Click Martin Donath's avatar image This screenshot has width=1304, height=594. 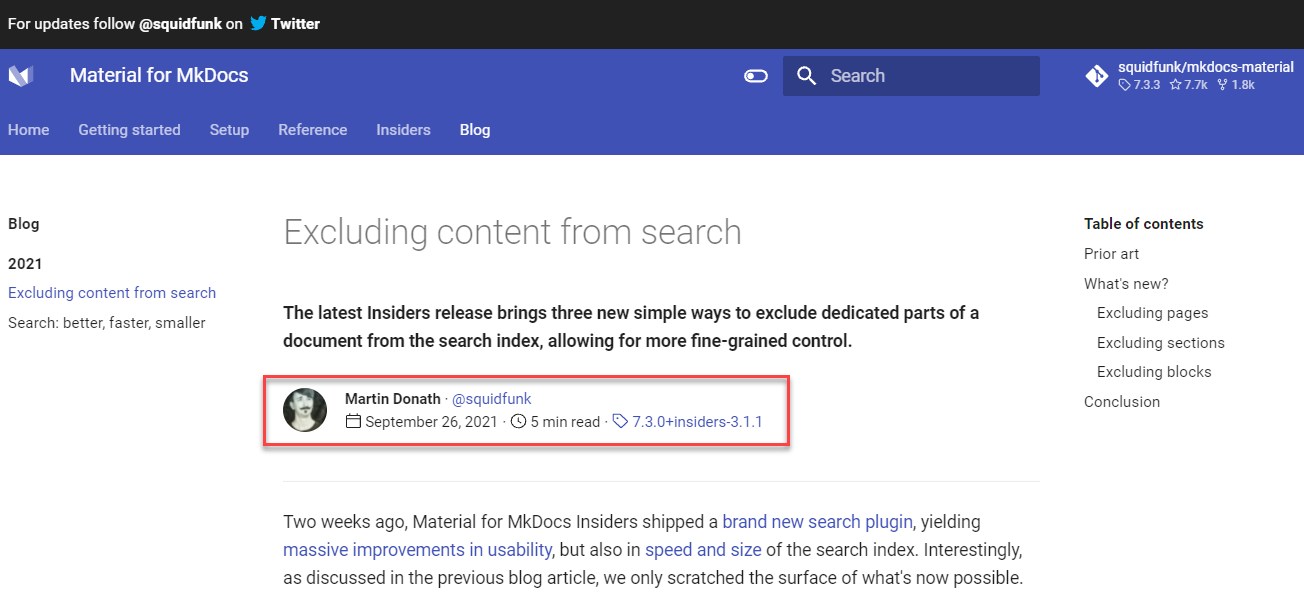[x=305, y=410]
